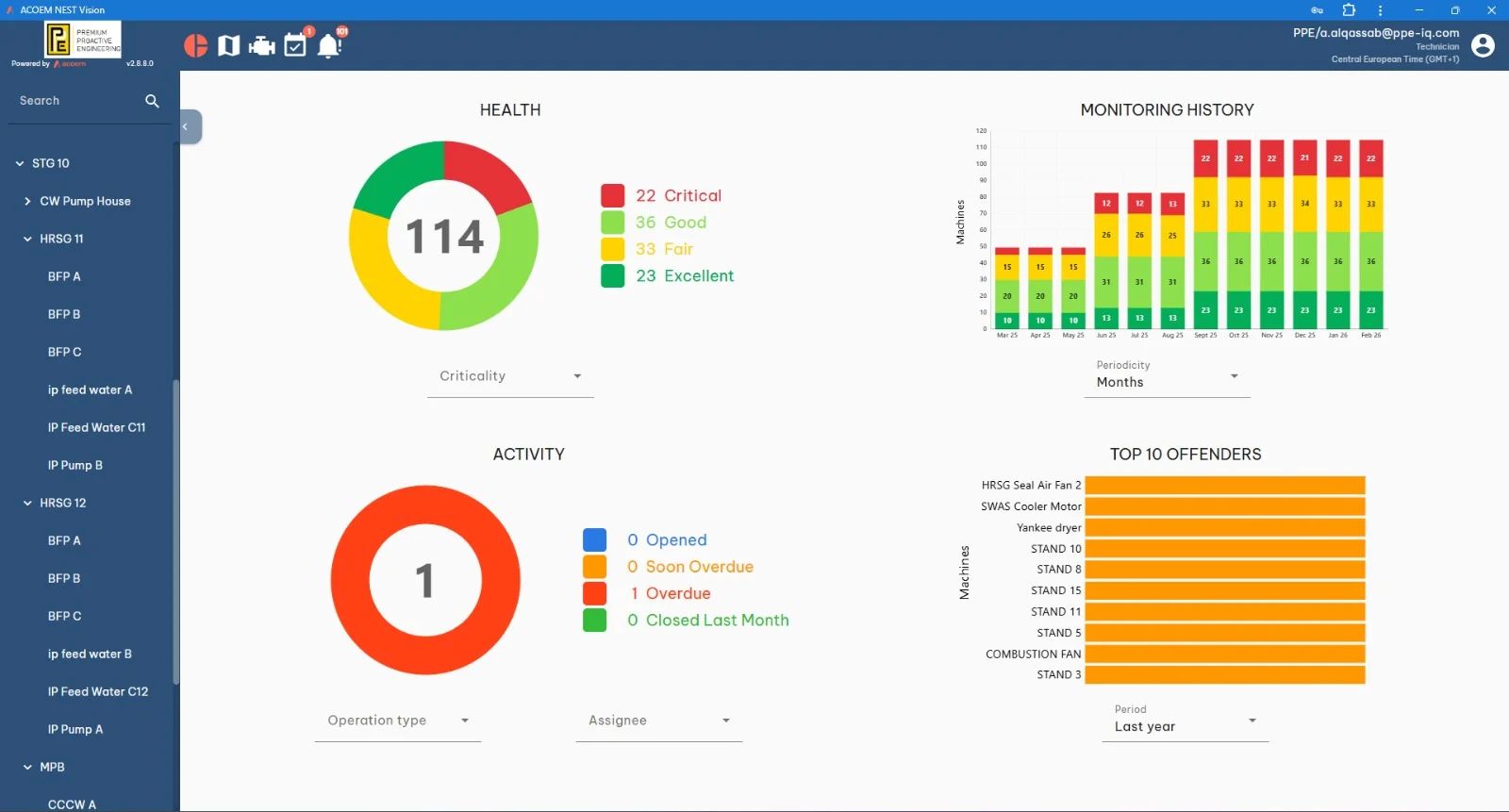1509x812 pixels.
Task: Collapse the STG 10 tree node
Action: tap(20, 163)
